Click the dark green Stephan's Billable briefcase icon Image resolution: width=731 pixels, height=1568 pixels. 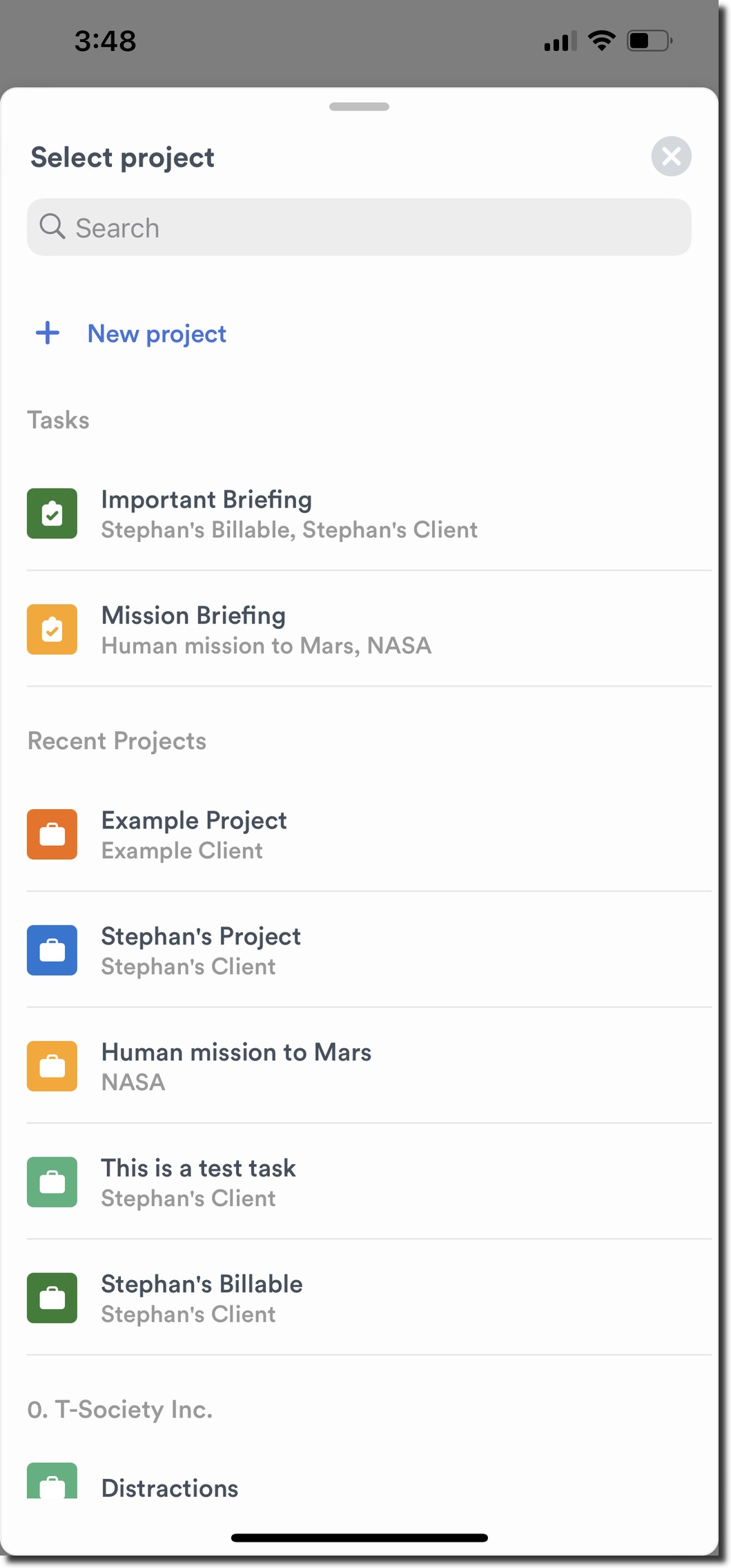tap(52, 1298)
